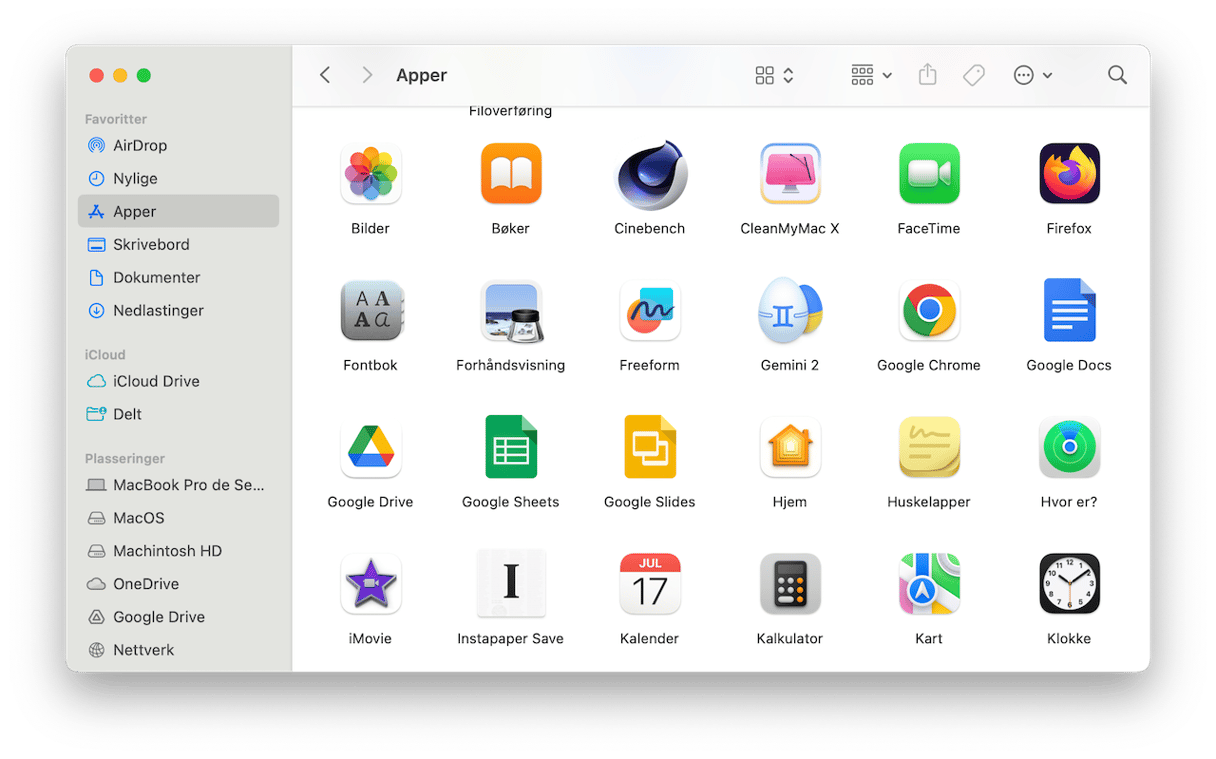Viewport: 1216px width, 759px height.
Task: Open Nylige in the sidebar
Action: point(178,178)
